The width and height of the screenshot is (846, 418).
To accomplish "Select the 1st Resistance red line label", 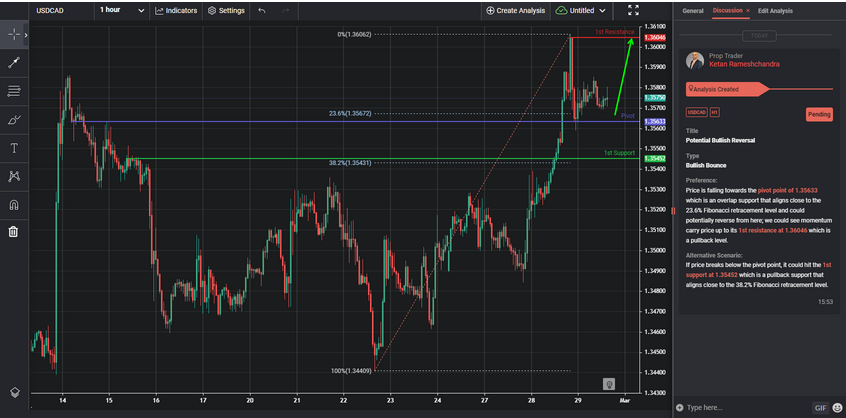I will click(615, 32).
